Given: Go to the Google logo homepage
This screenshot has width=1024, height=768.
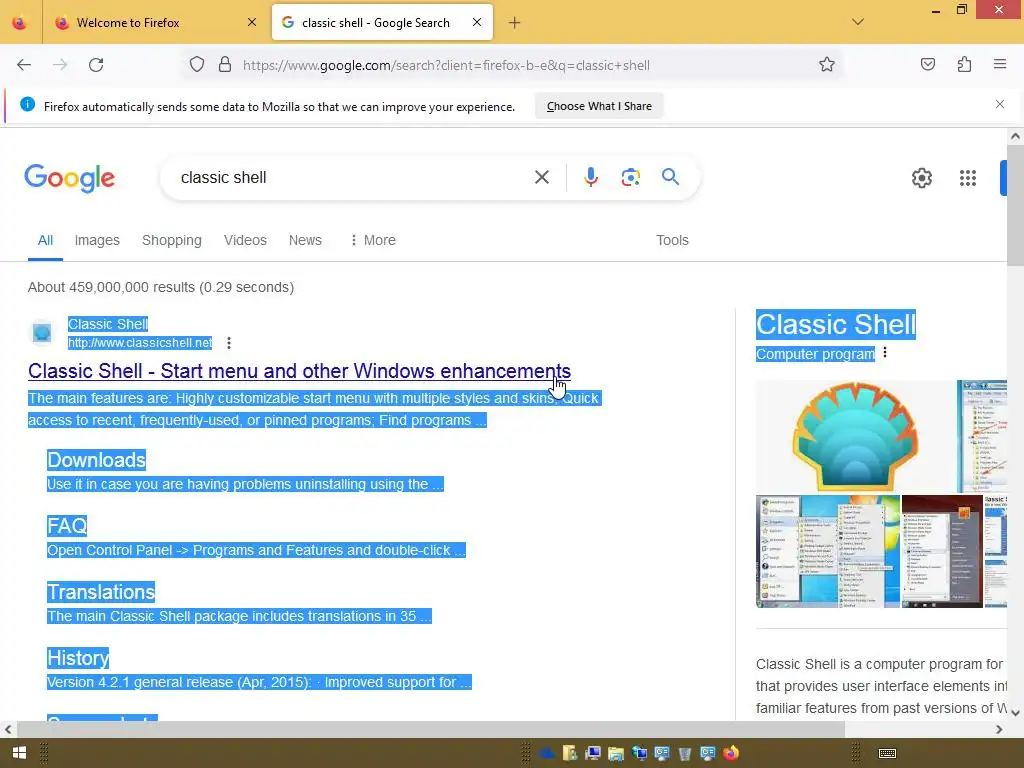Looking at the screenshot, I should pos(69,178).
